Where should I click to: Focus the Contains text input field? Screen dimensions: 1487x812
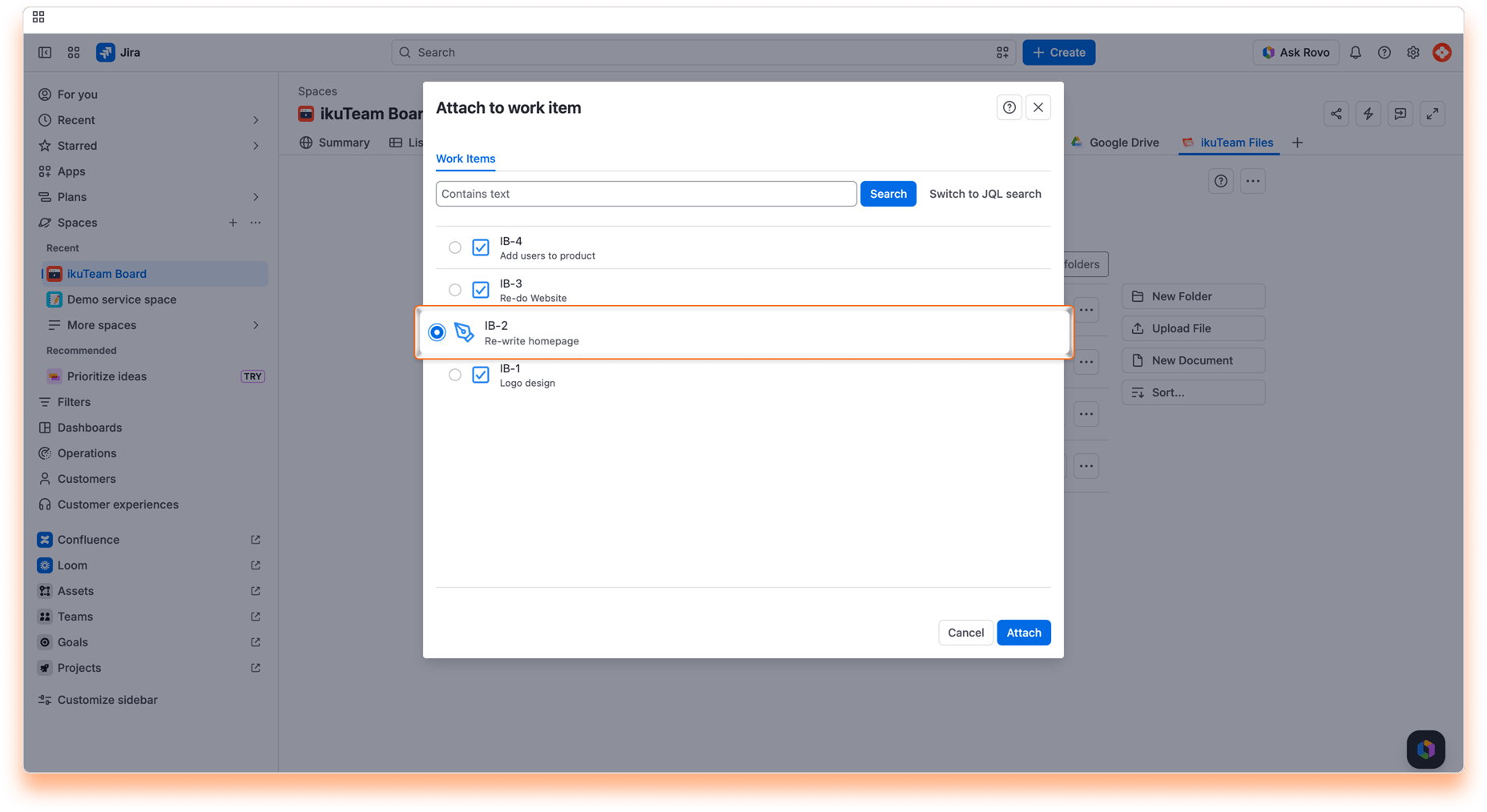[646, 194]
